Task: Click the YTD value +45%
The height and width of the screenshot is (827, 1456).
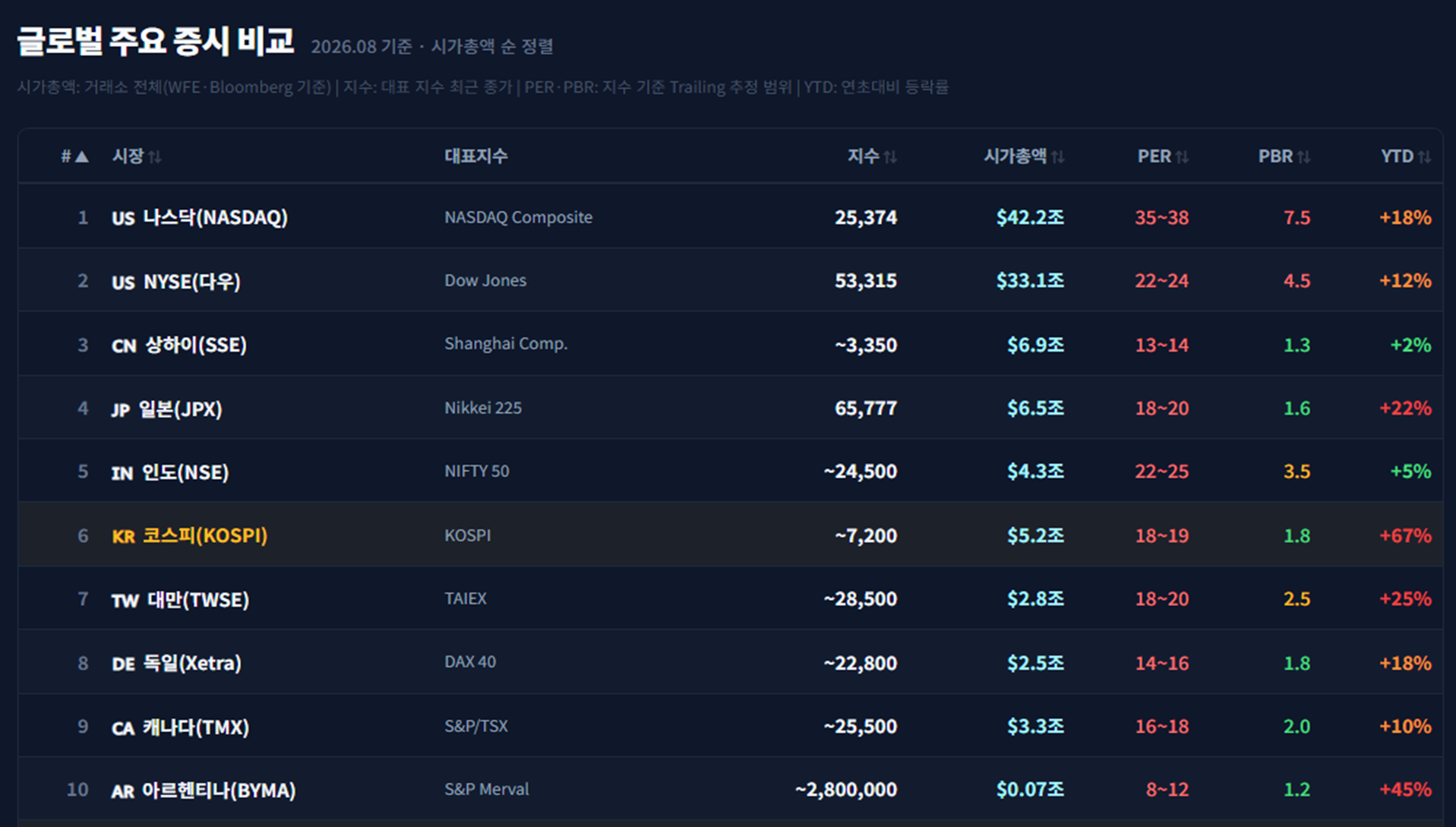Action: point(1405,790)
